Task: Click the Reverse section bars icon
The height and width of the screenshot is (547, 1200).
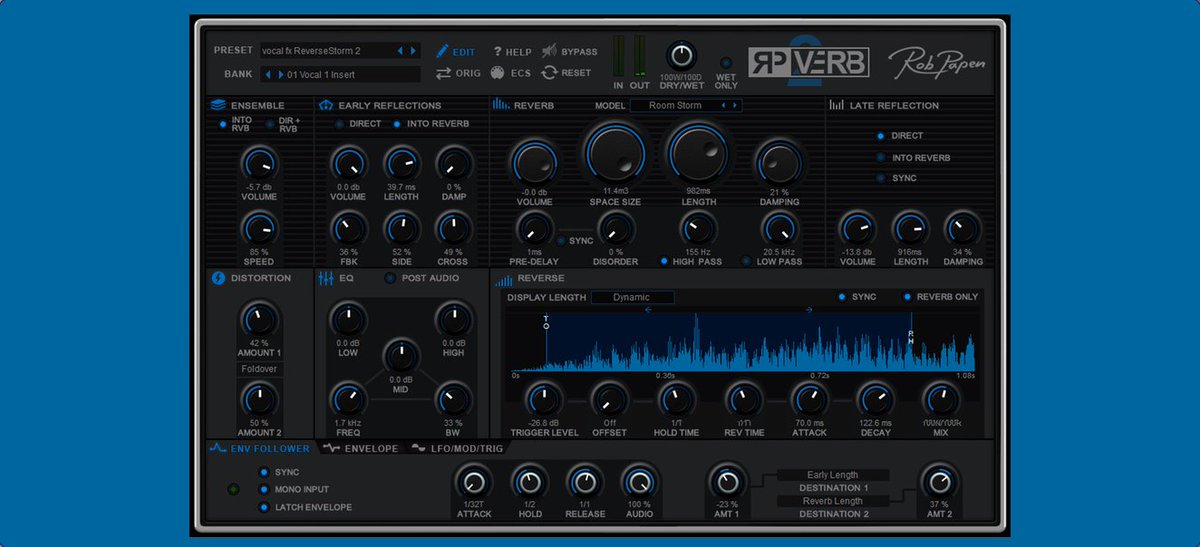Action: pos(504,279)
